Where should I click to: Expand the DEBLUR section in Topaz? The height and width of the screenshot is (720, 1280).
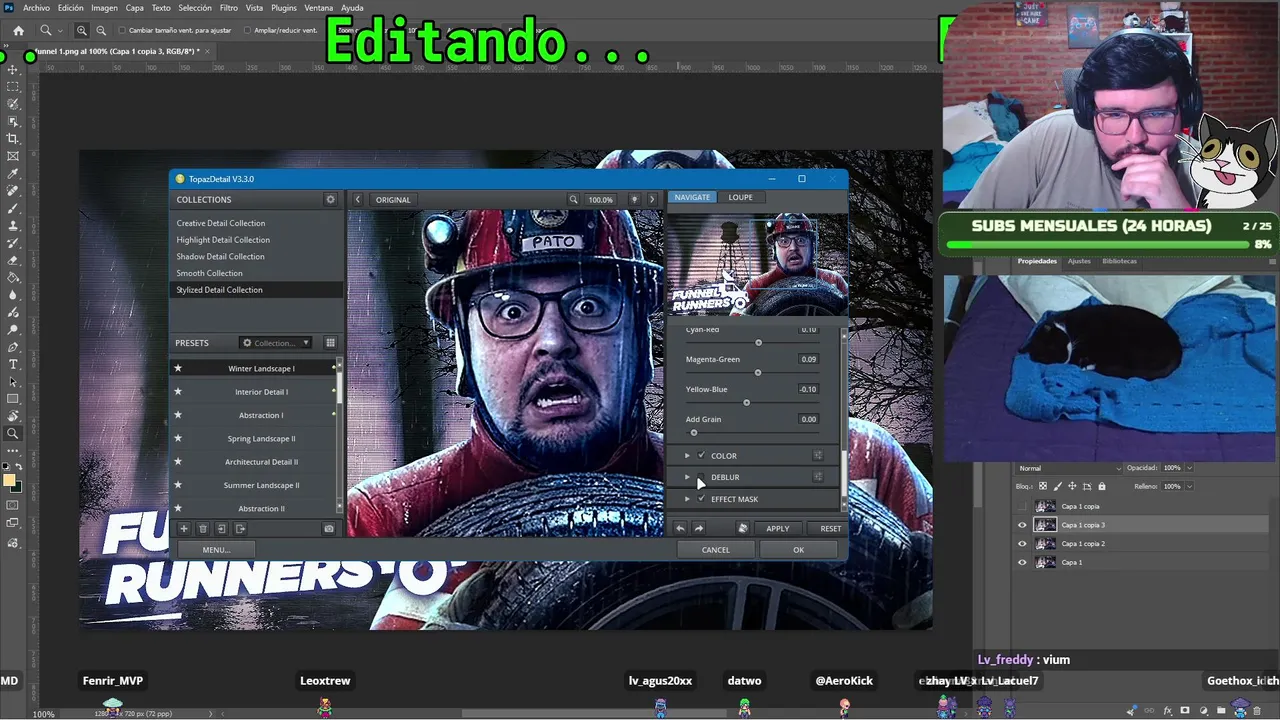click(x=687, y=477)
